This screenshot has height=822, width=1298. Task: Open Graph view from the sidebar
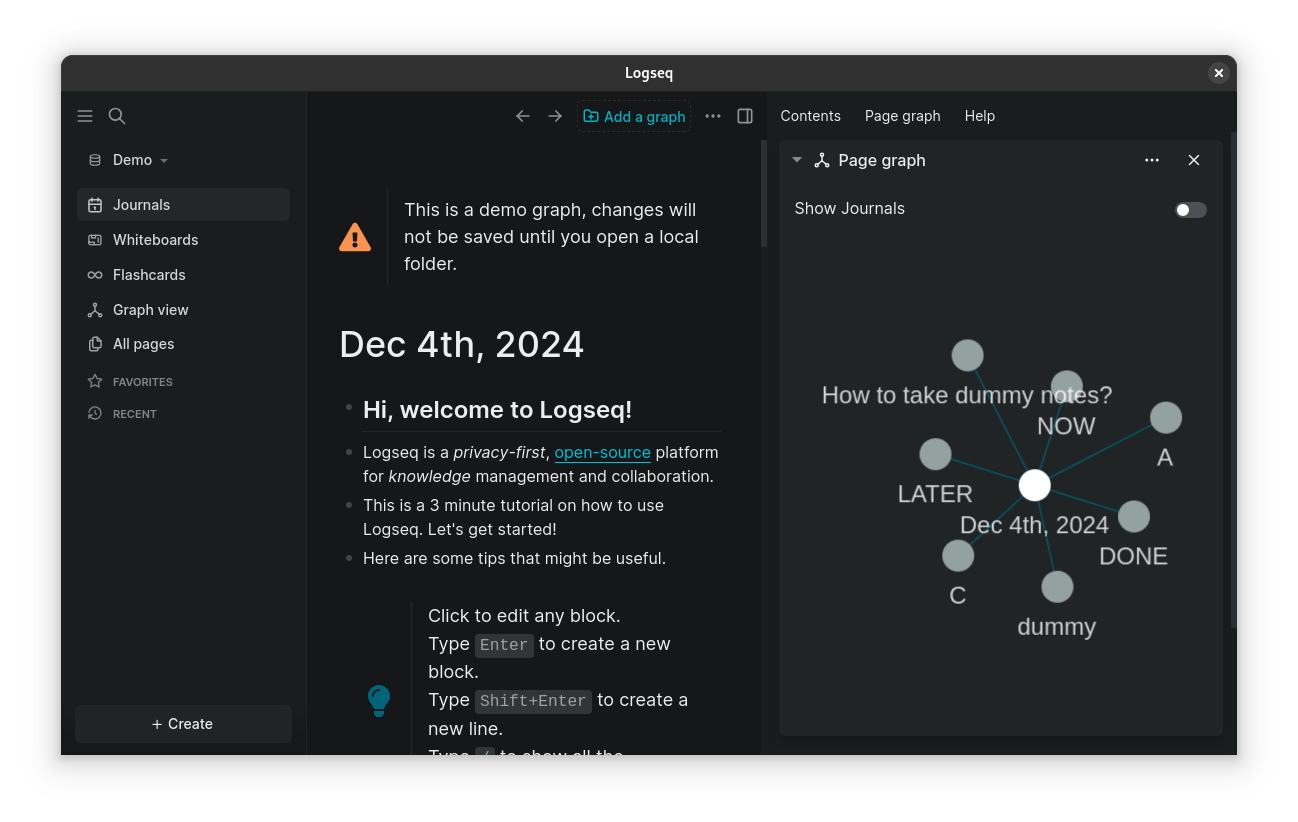pos(149,309)
